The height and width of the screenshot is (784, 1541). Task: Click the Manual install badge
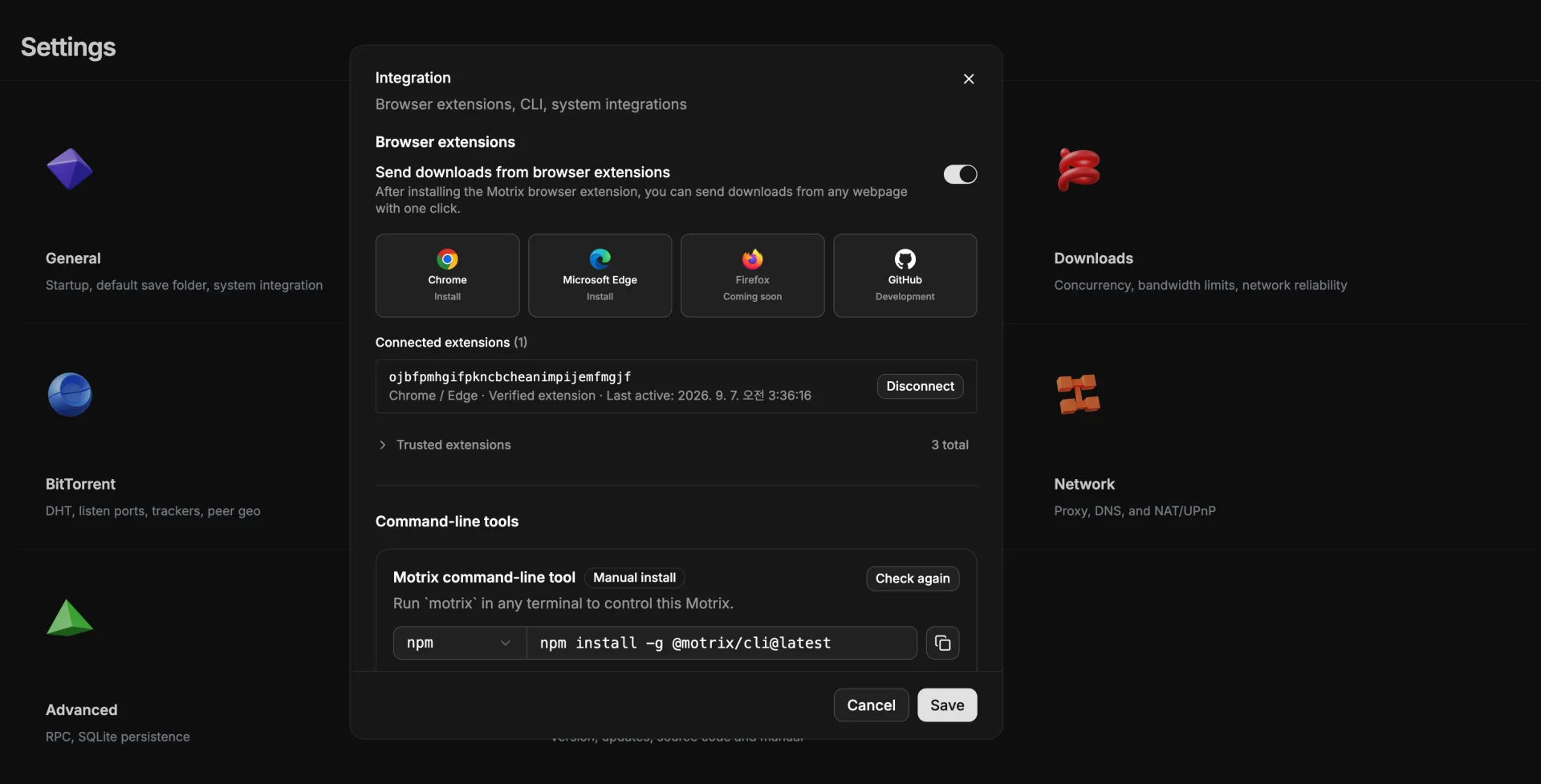click(634, 578)
